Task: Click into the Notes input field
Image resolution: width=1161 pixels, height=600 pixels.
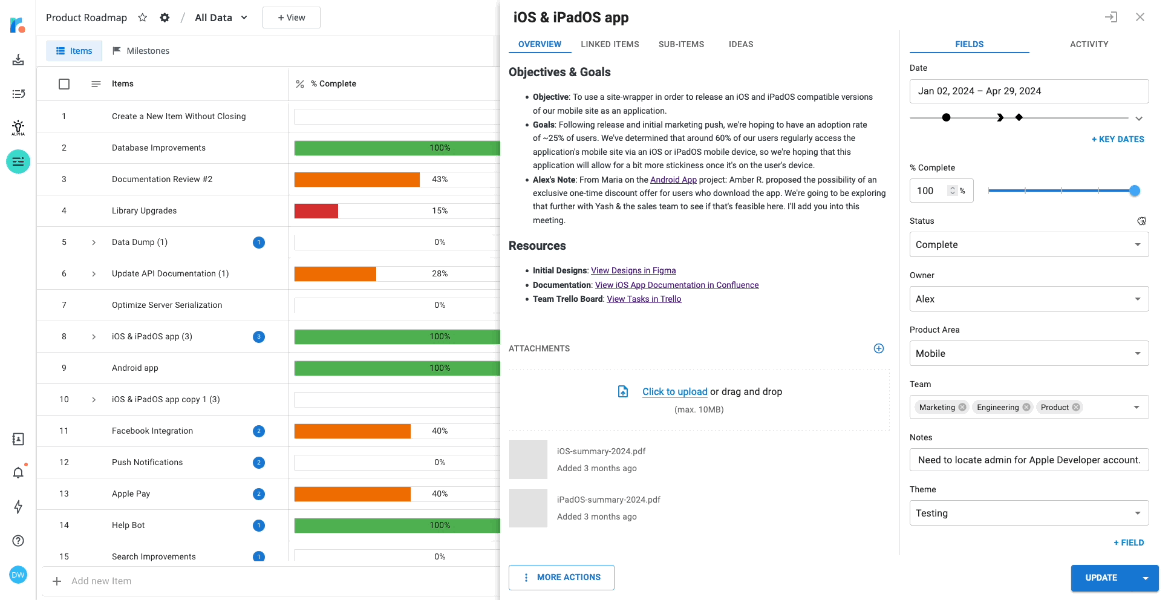Action: pyautogui.click(x=1029, y=460)
